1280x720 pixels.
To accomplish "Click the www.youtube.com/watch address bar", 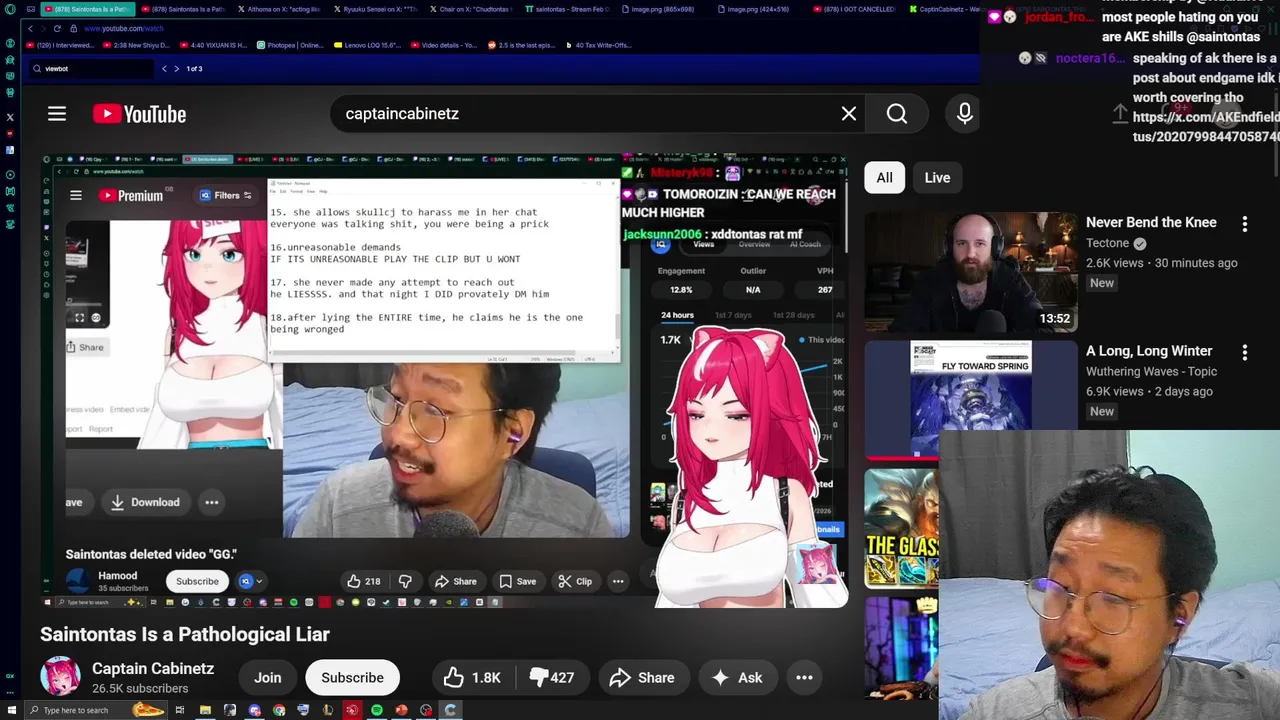I will [124, 28].
